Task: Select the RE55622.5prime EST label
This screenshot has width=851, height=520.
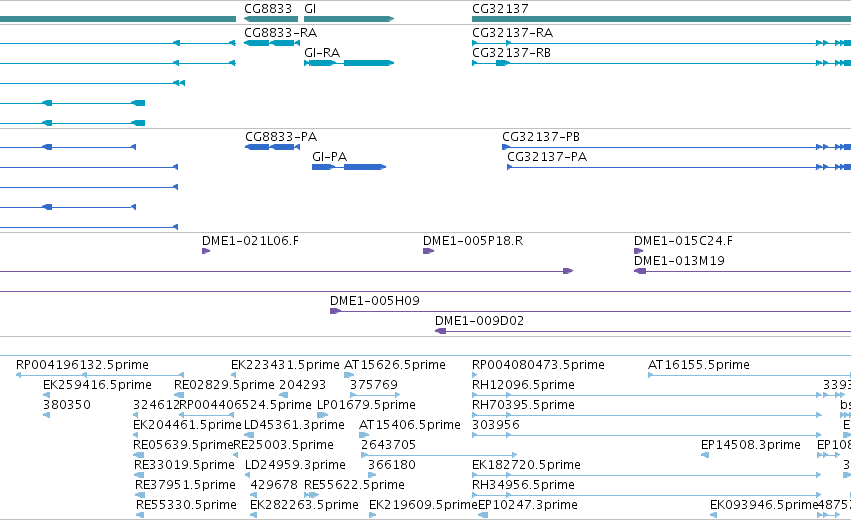Action: (x=354, y=486)
